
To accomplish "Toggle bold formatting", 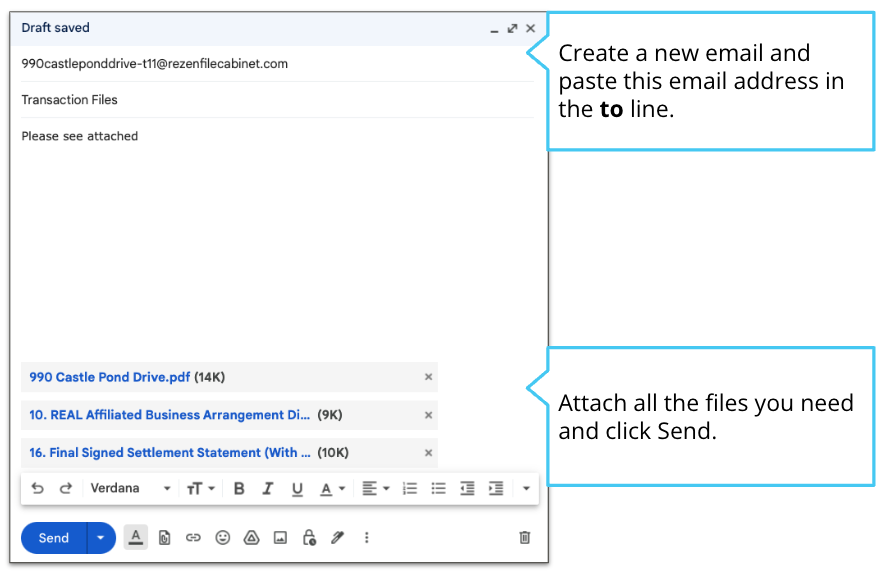I will point(239,488).
